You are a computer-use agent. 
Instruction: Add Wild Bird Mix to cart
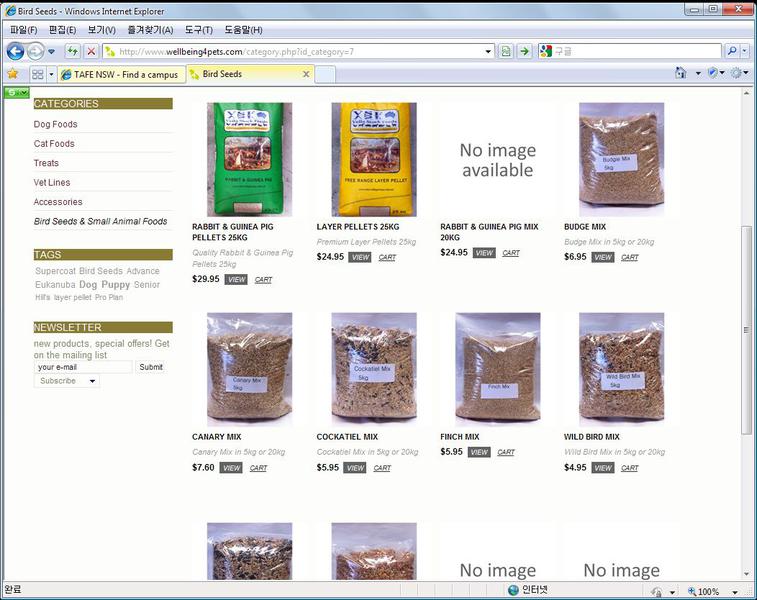coord(630,468)
